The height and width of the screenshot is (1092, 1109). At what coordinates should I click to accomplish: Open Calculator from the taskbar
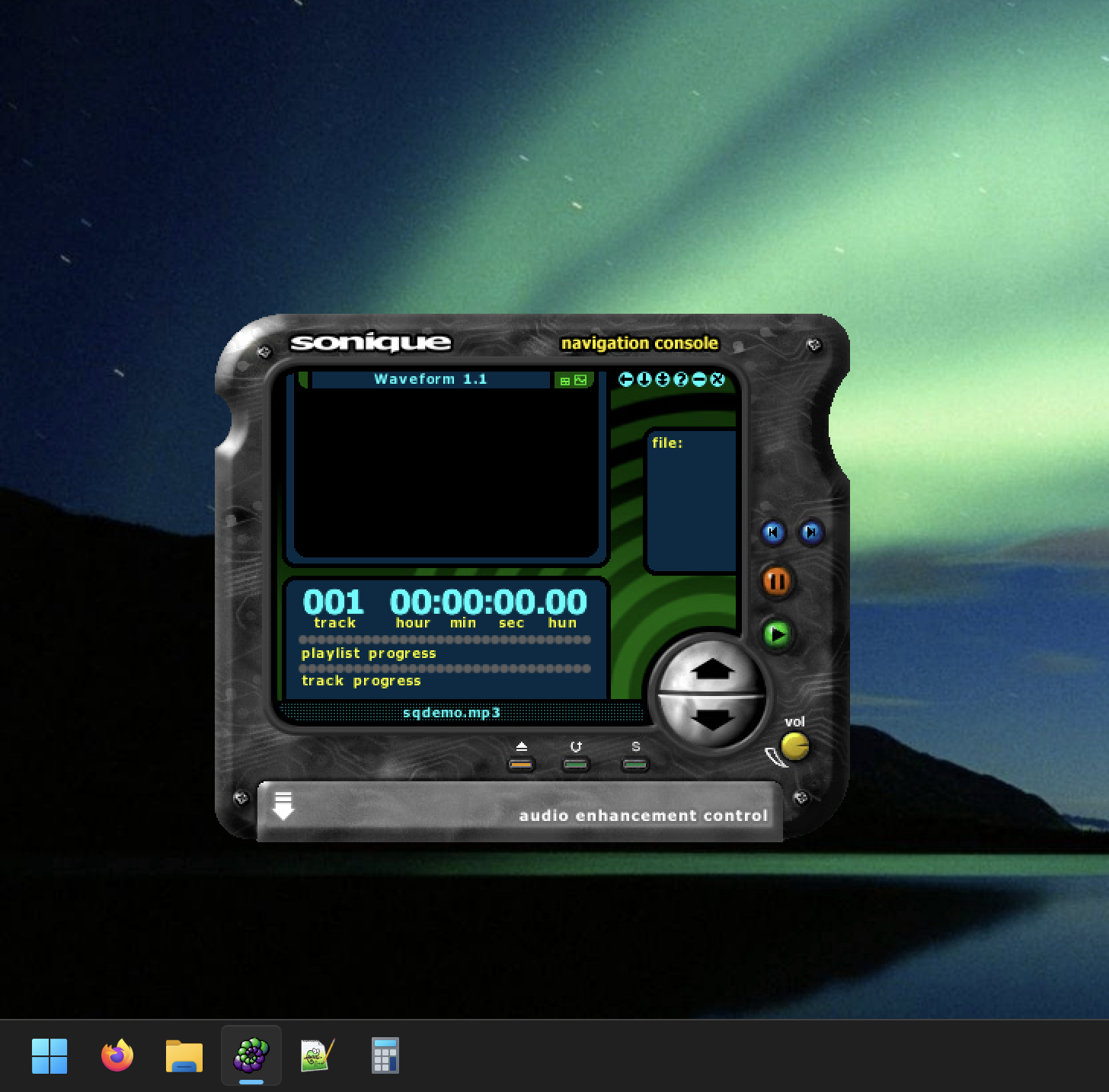385,1056
